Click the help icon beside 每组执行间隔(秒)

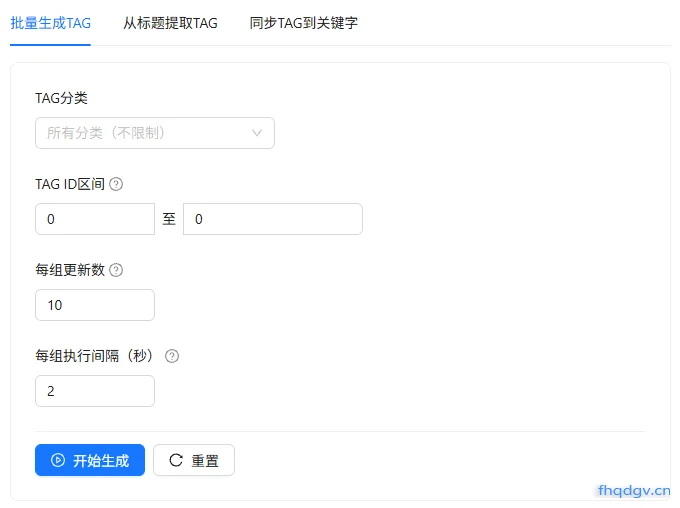click(x=172, y=356)
